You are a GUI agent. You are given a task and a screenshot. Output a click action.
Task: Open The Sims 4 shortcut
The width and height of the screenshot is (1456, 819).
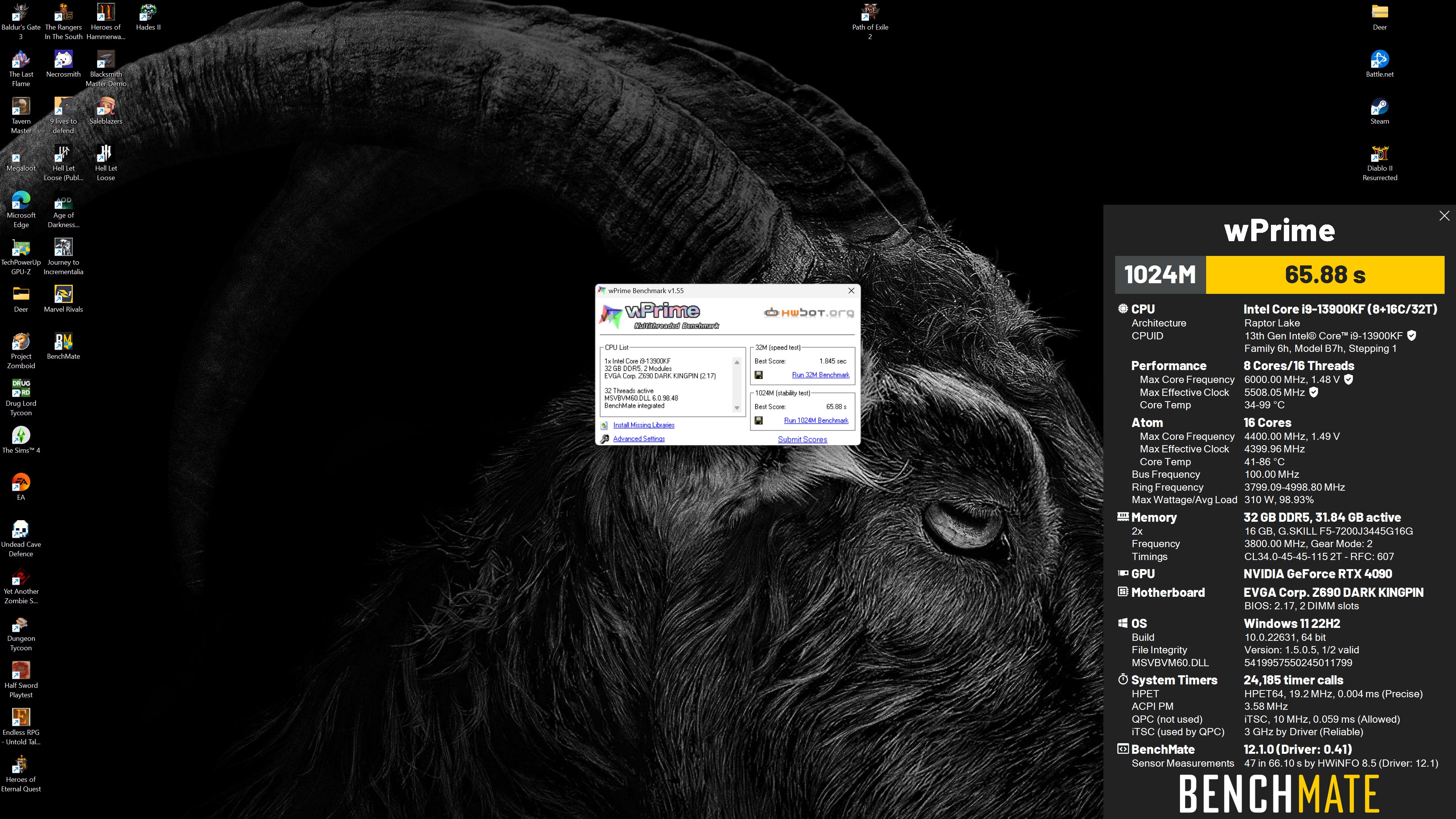(21, 439)
